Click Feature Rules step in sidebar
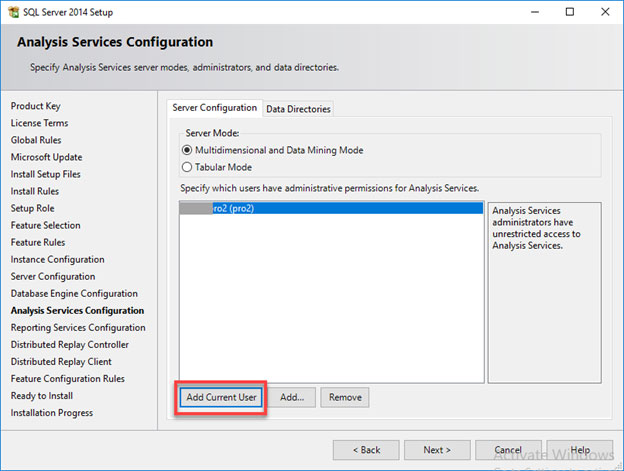Screen dimensions: 624x471 [38, 242]
